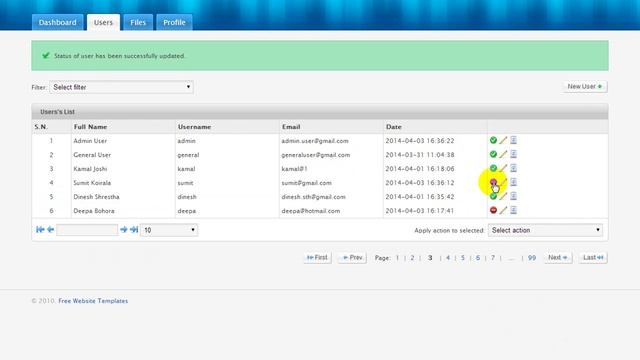640x360 pixels.
Task: Click the green success message checkmark icon
Action: coord(46,56)
